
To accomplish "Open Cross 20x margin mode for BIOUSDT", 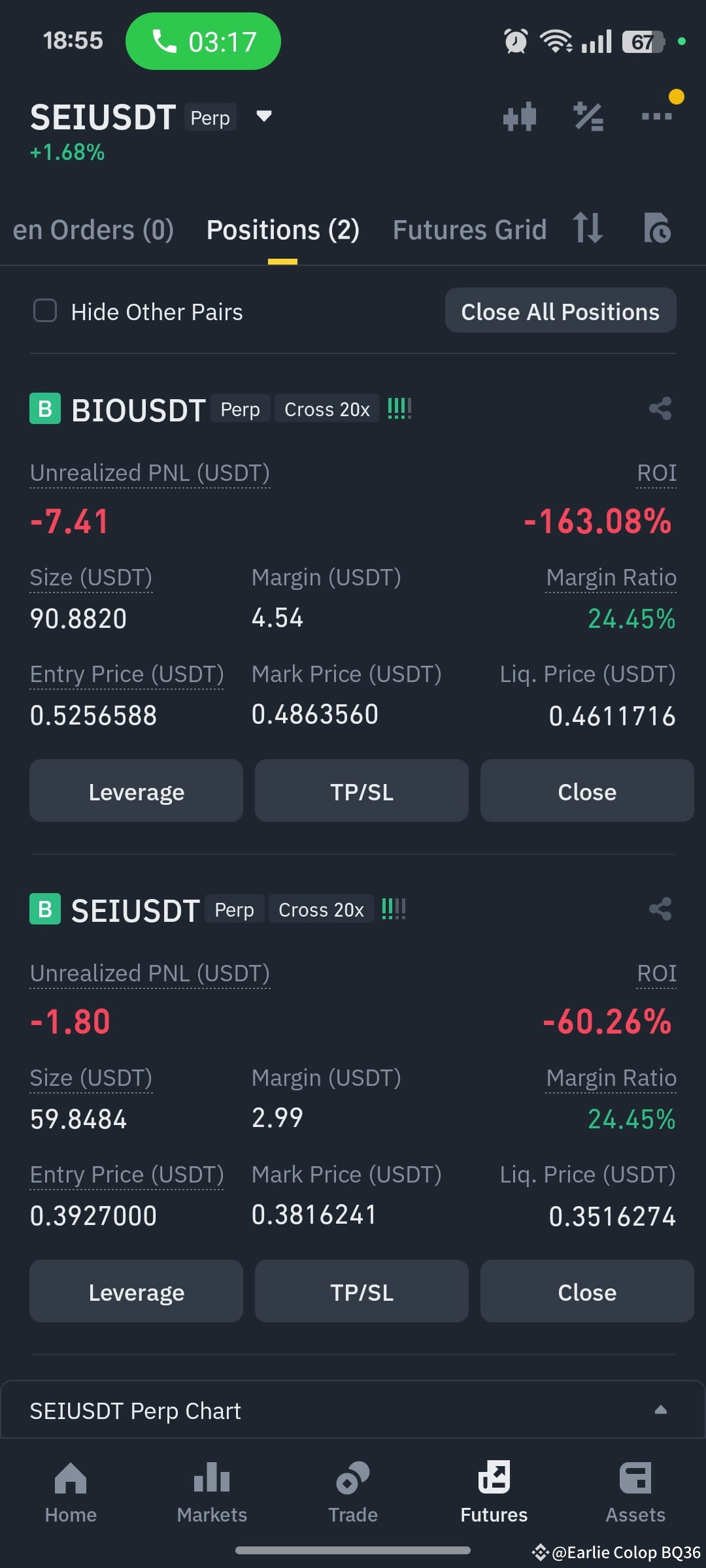I will pos(327,409).
